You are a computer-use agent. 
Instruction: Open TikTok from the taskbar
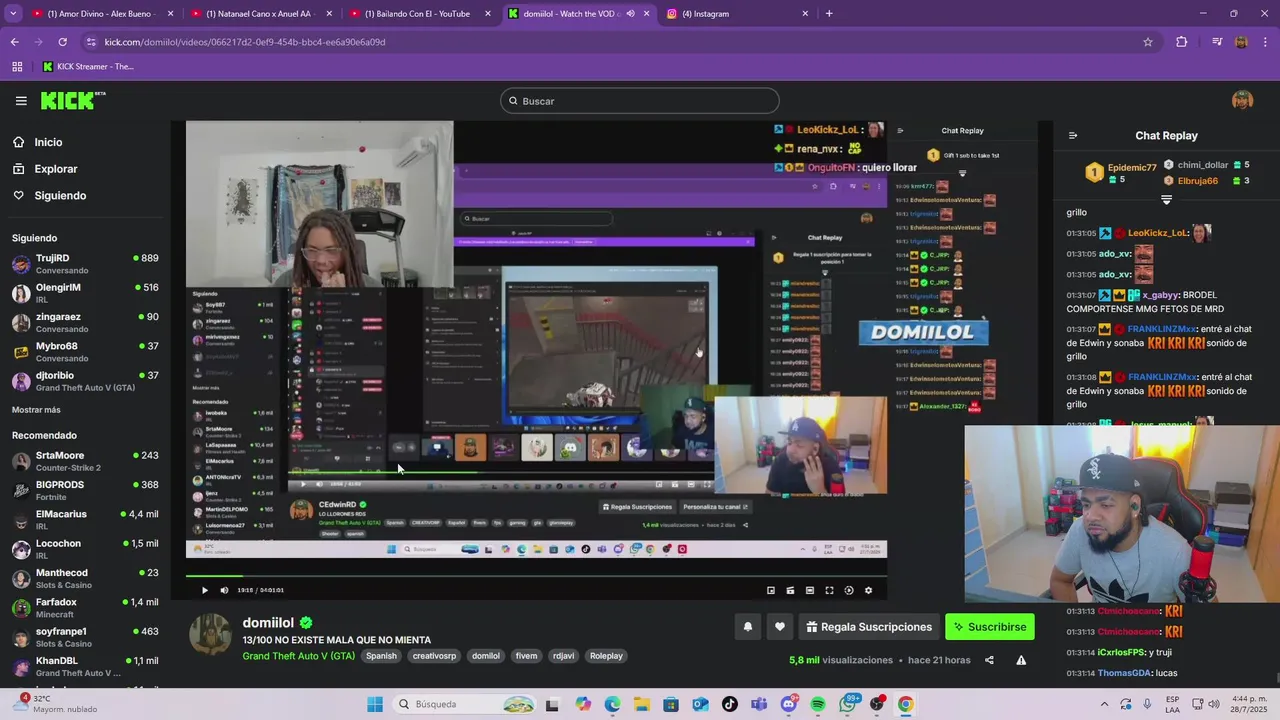[x=730, y=704]
